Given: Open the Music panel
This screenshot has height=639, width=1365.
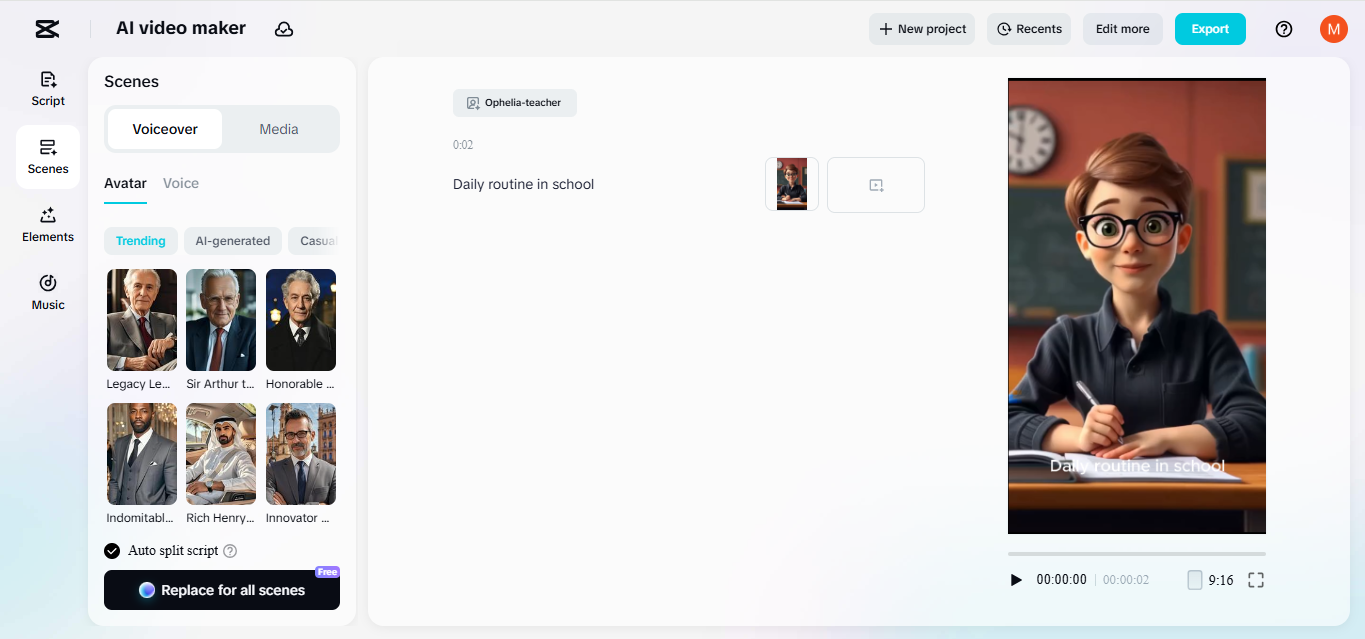Looking at the screenshot, I should point(47,292).
